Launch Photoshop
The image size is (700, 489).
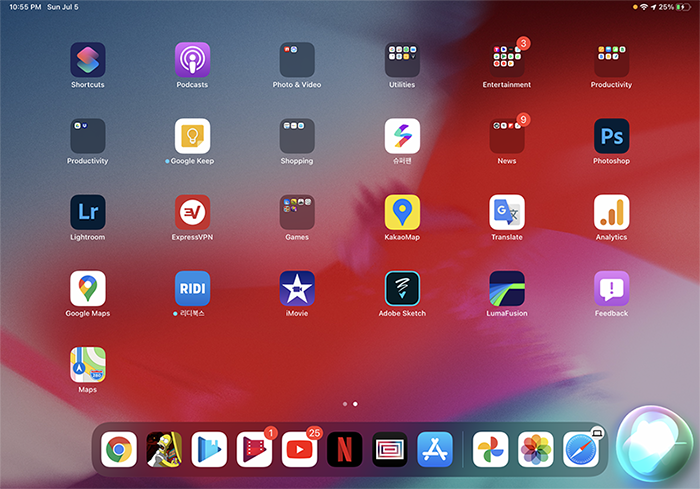tap(611, 136)
